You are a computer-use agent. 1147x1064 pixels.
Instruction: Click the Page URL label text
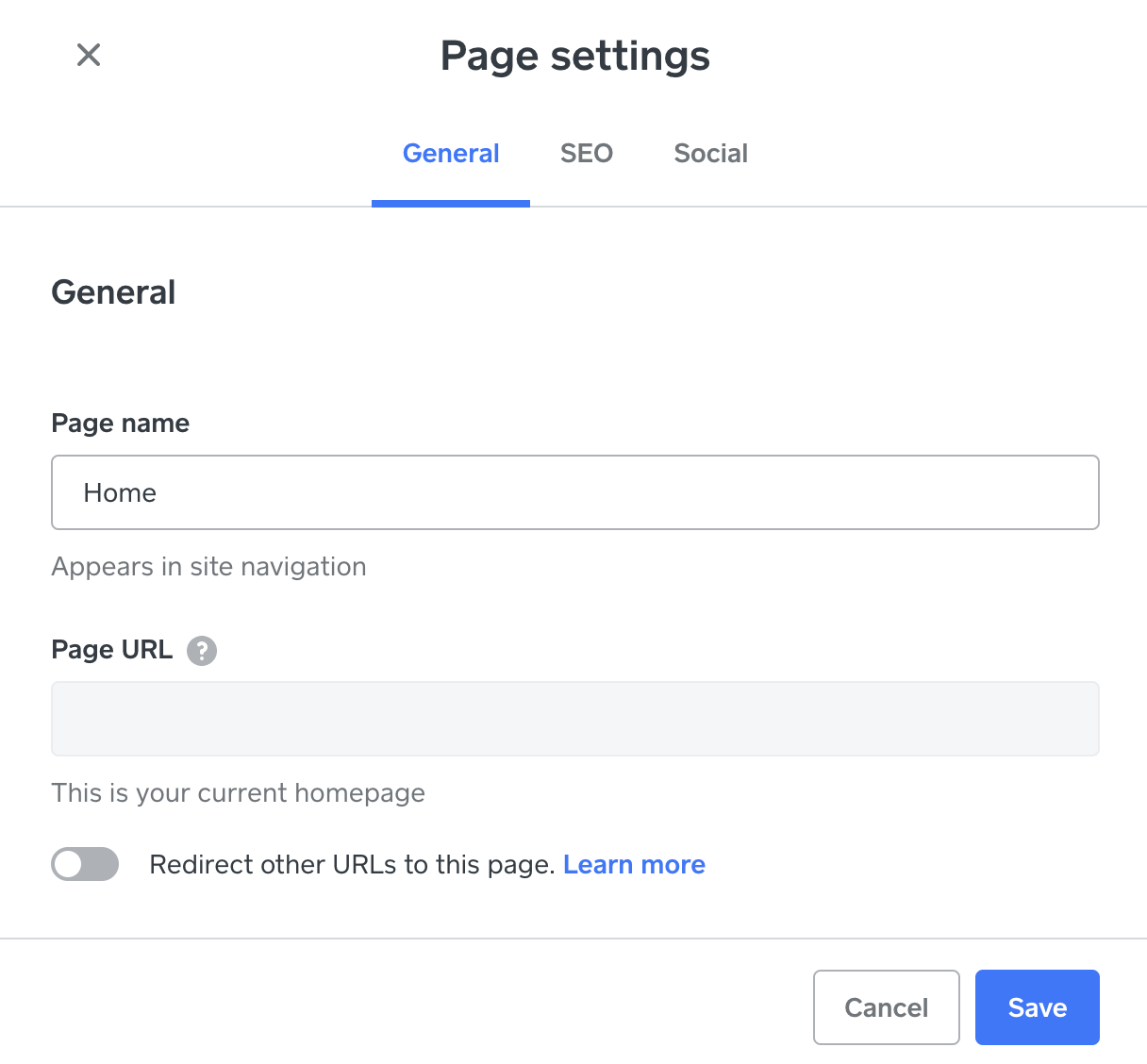(112, 650)
